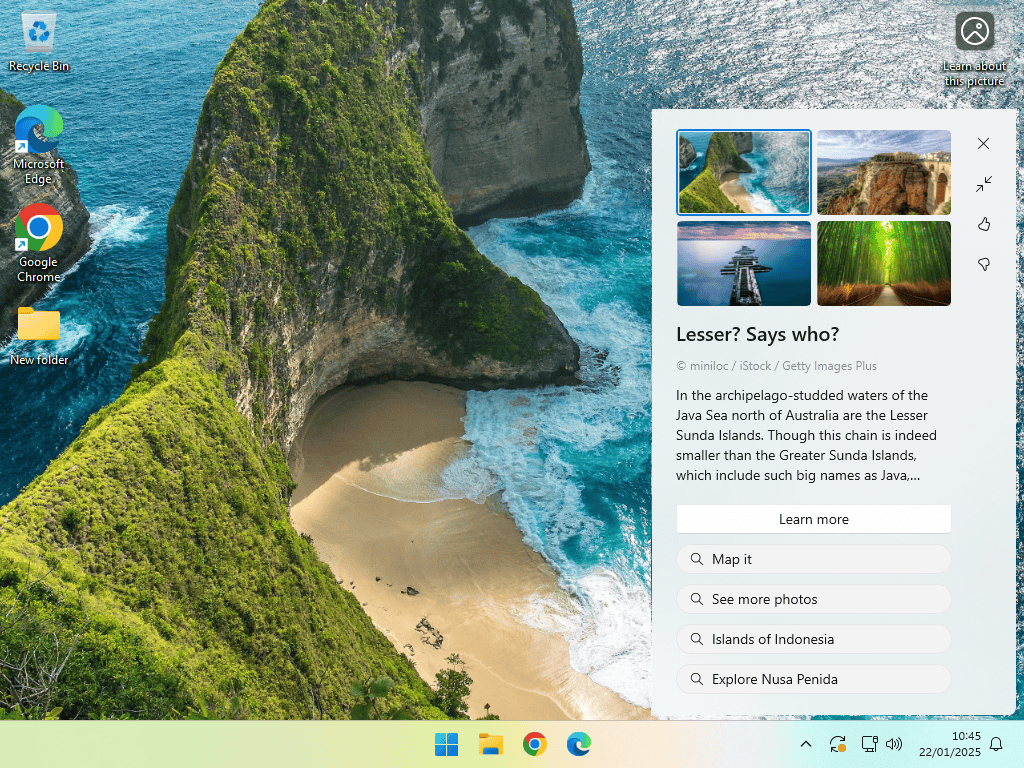Dislike this picture with thumbs down
The image size is (1024, 768).
point(983,264)
